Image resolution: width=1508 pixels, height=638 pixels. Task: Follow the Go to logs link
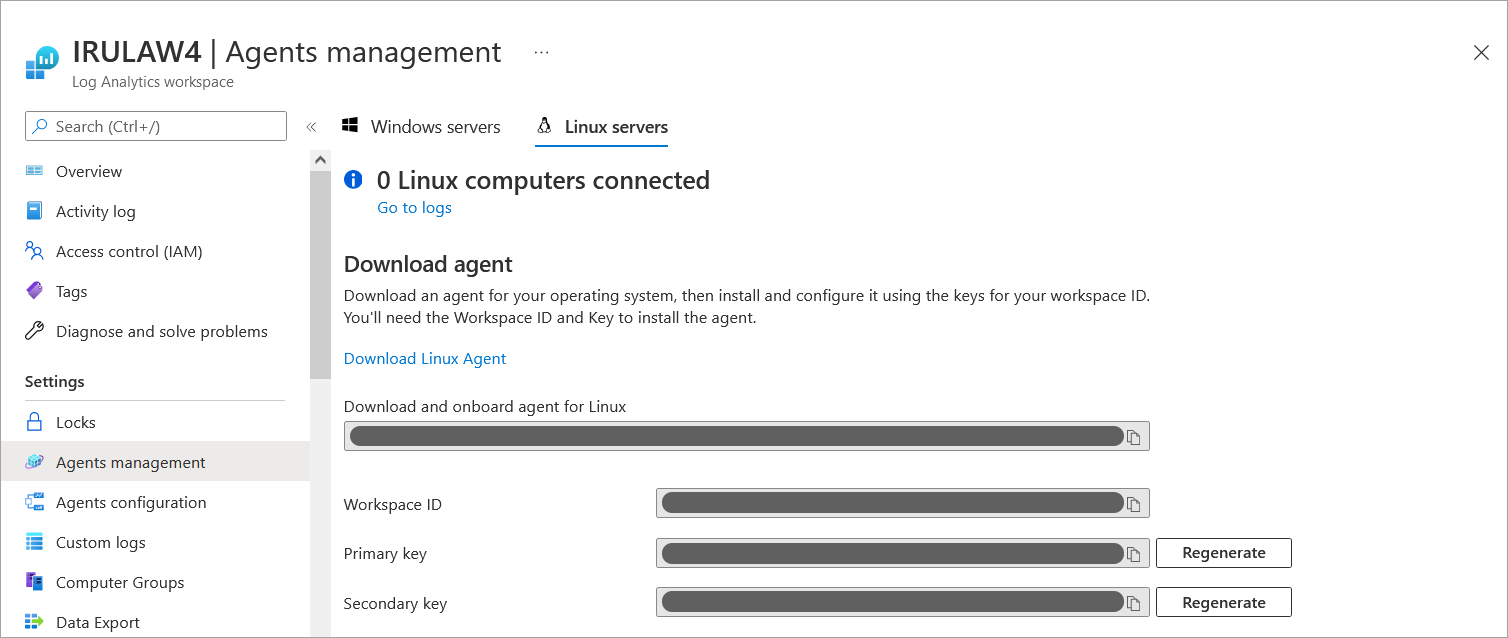pos(414,208)
